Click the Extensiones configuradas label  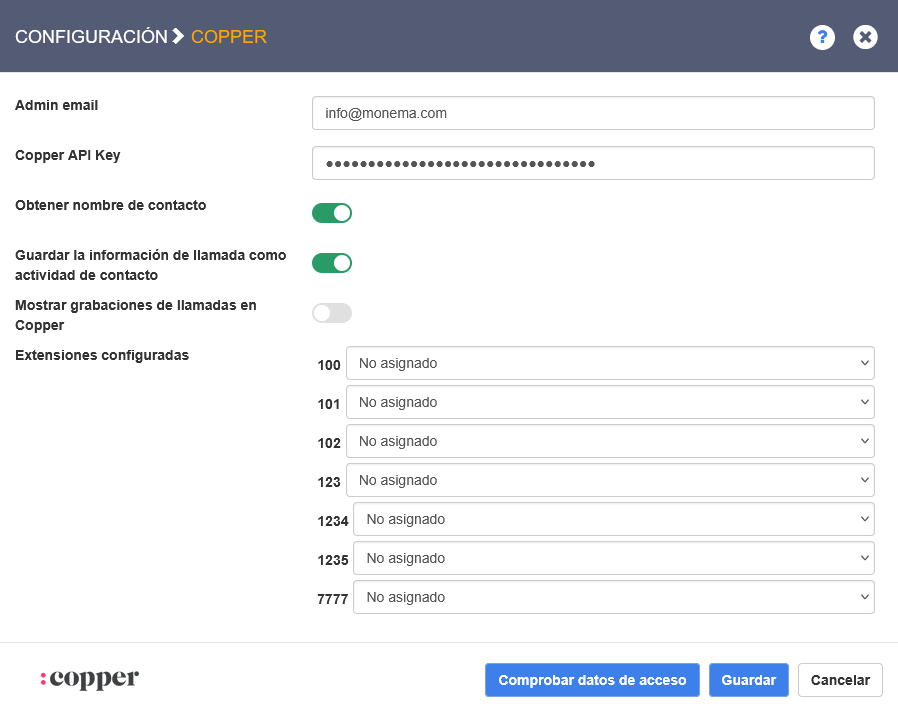click(x=102, y=355)
